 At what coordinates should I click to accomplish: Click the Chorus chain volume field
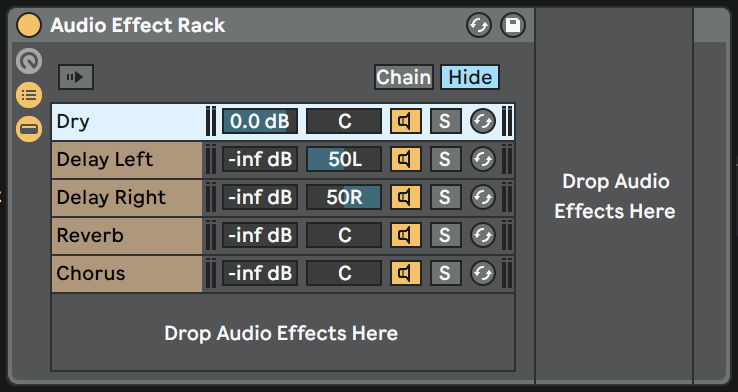[x=260, y=273]
